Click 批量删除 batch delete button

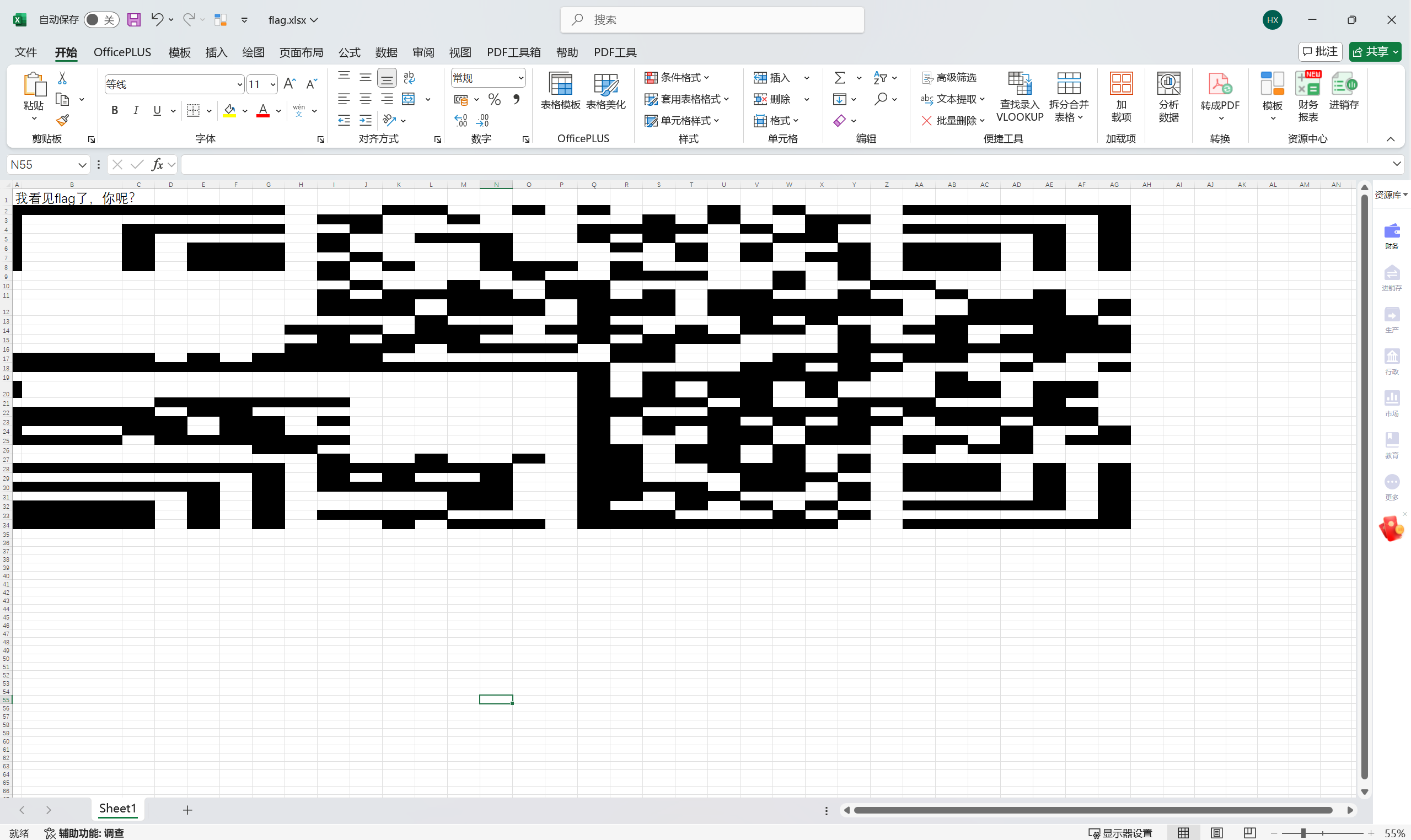coord(953,120)
